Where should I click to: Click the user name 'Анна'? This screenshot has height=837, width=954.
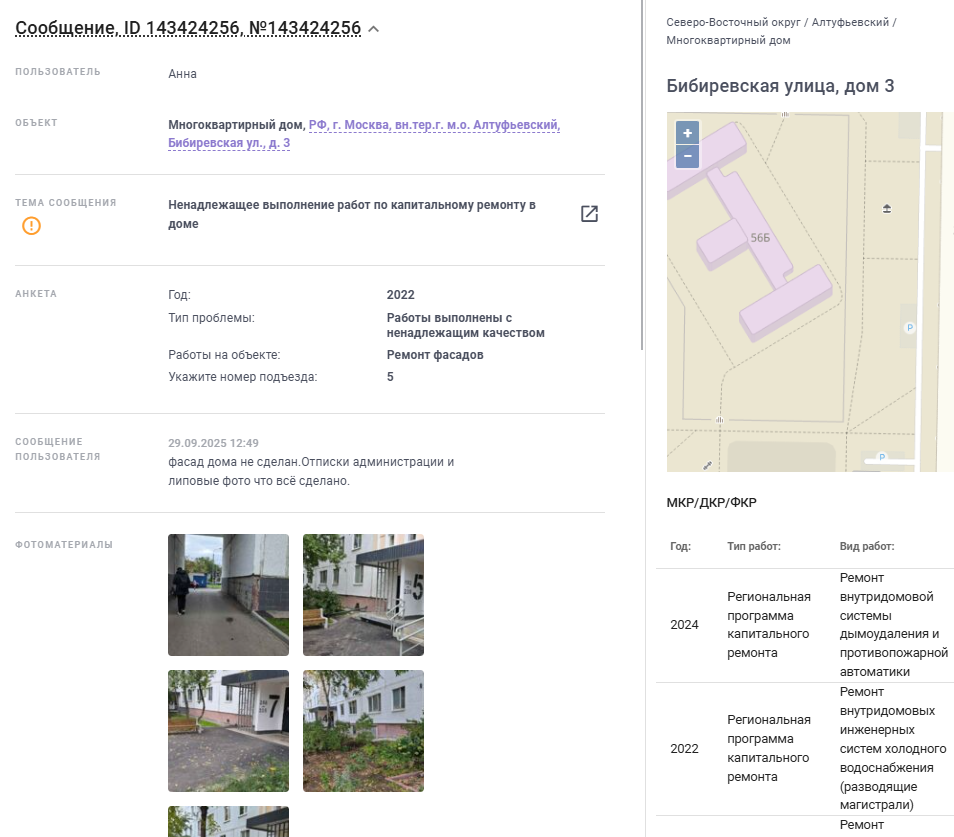182,74
